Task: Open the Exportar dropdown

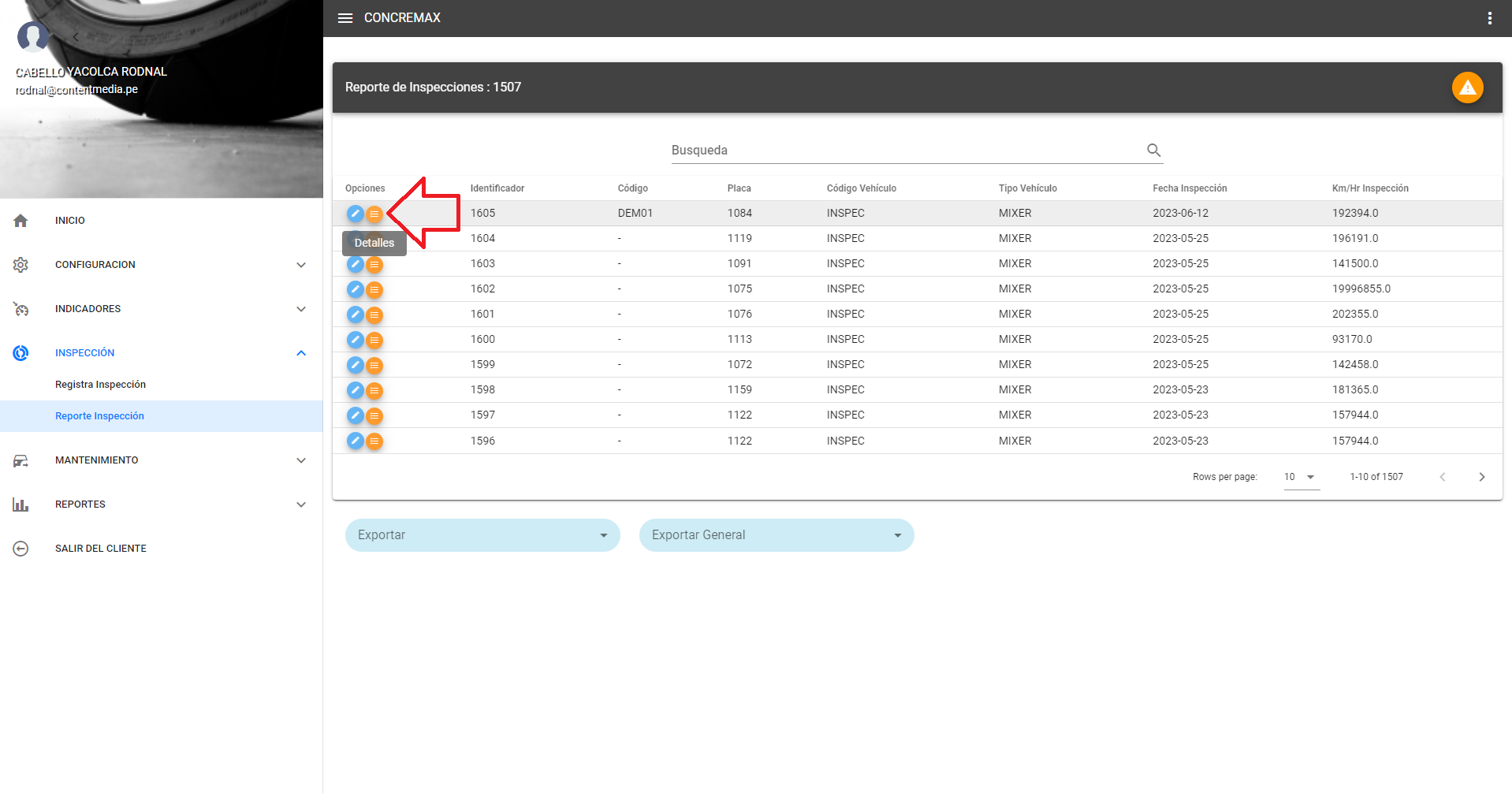Action: (x=482, y=535)
